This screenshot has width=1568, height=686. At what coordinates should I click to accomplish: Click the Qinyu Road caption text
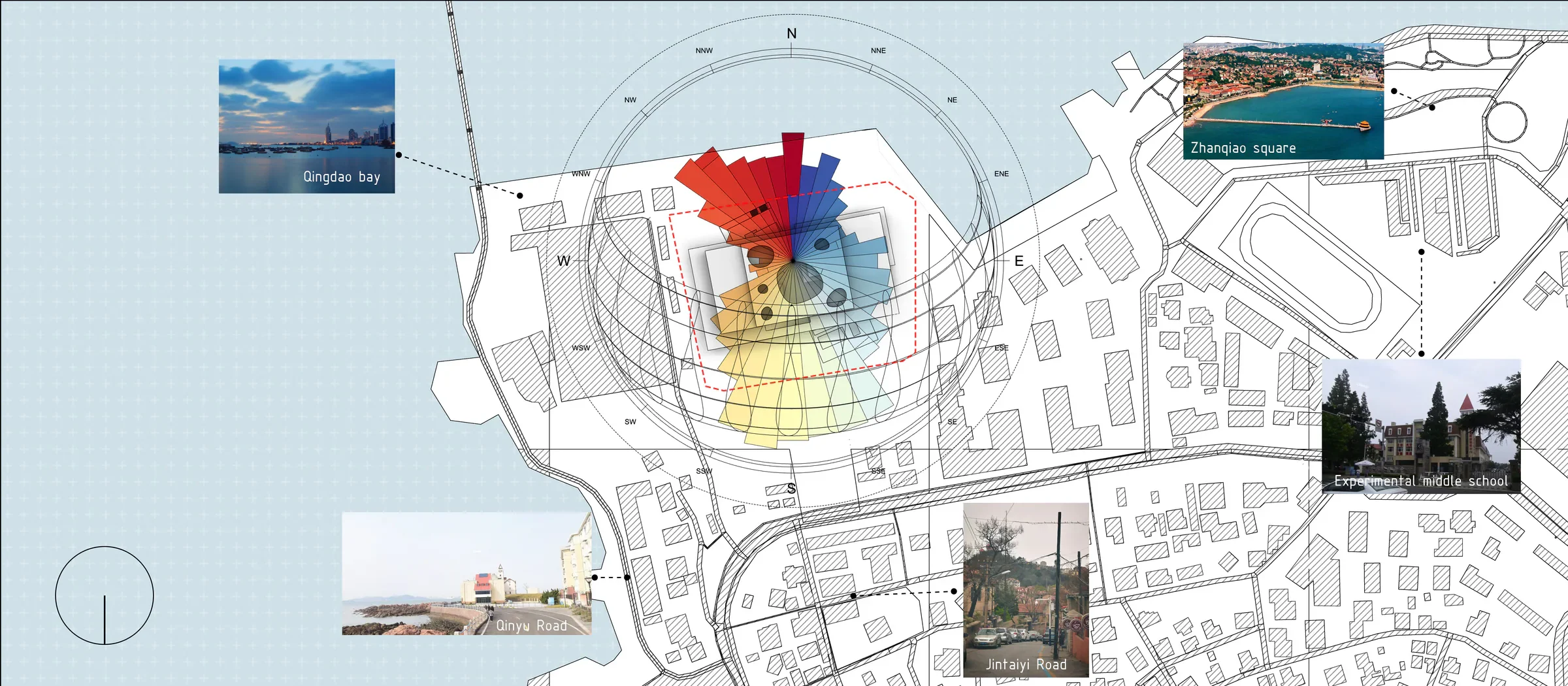point(532,625)
